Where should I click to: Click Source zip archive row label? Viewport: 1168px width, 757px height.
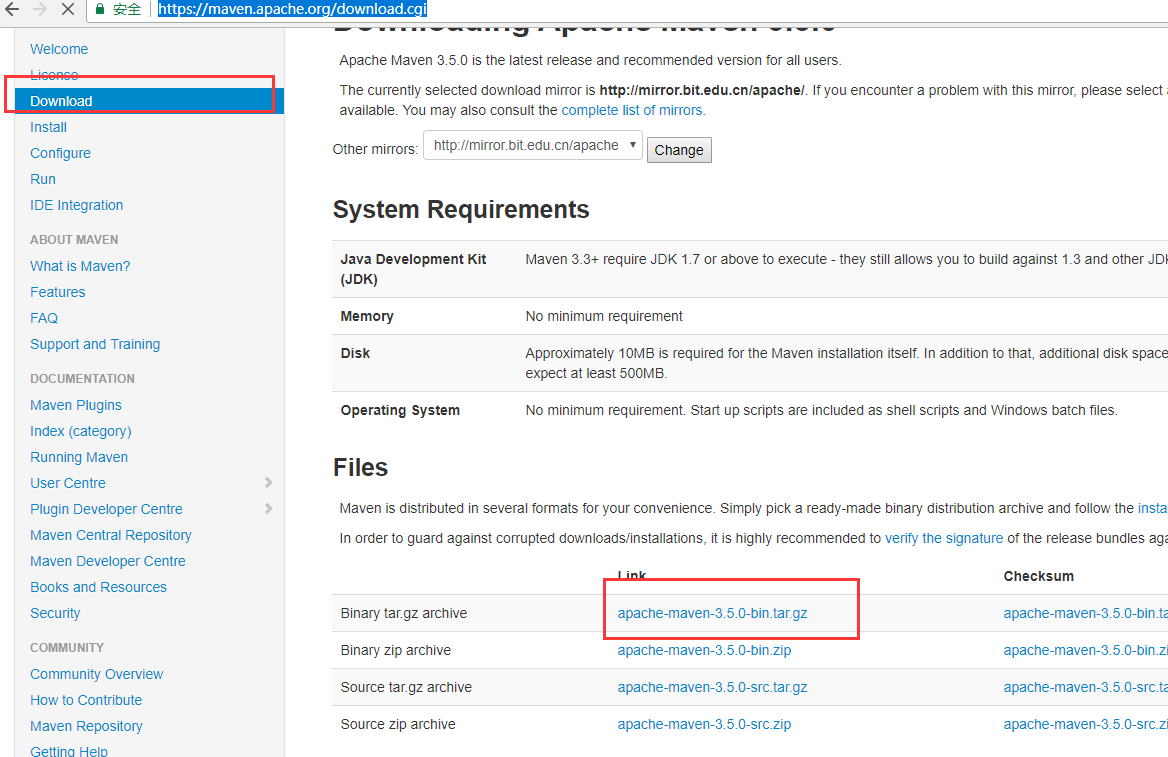coord(398,724)
